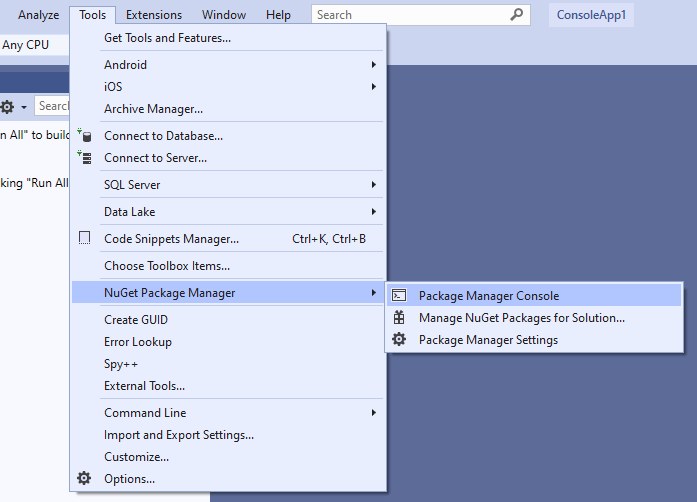Image resolution: width=697 pixels, height=502 pixels.
Task: Click the Code Snippets Manager icon
Action: pyautogui.click(x=84, y=238)
